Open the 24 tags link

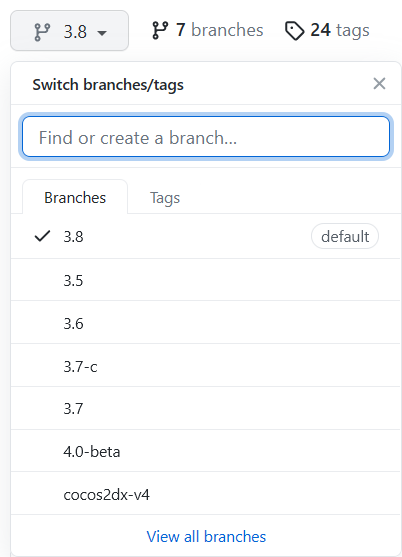click(327, 31)
